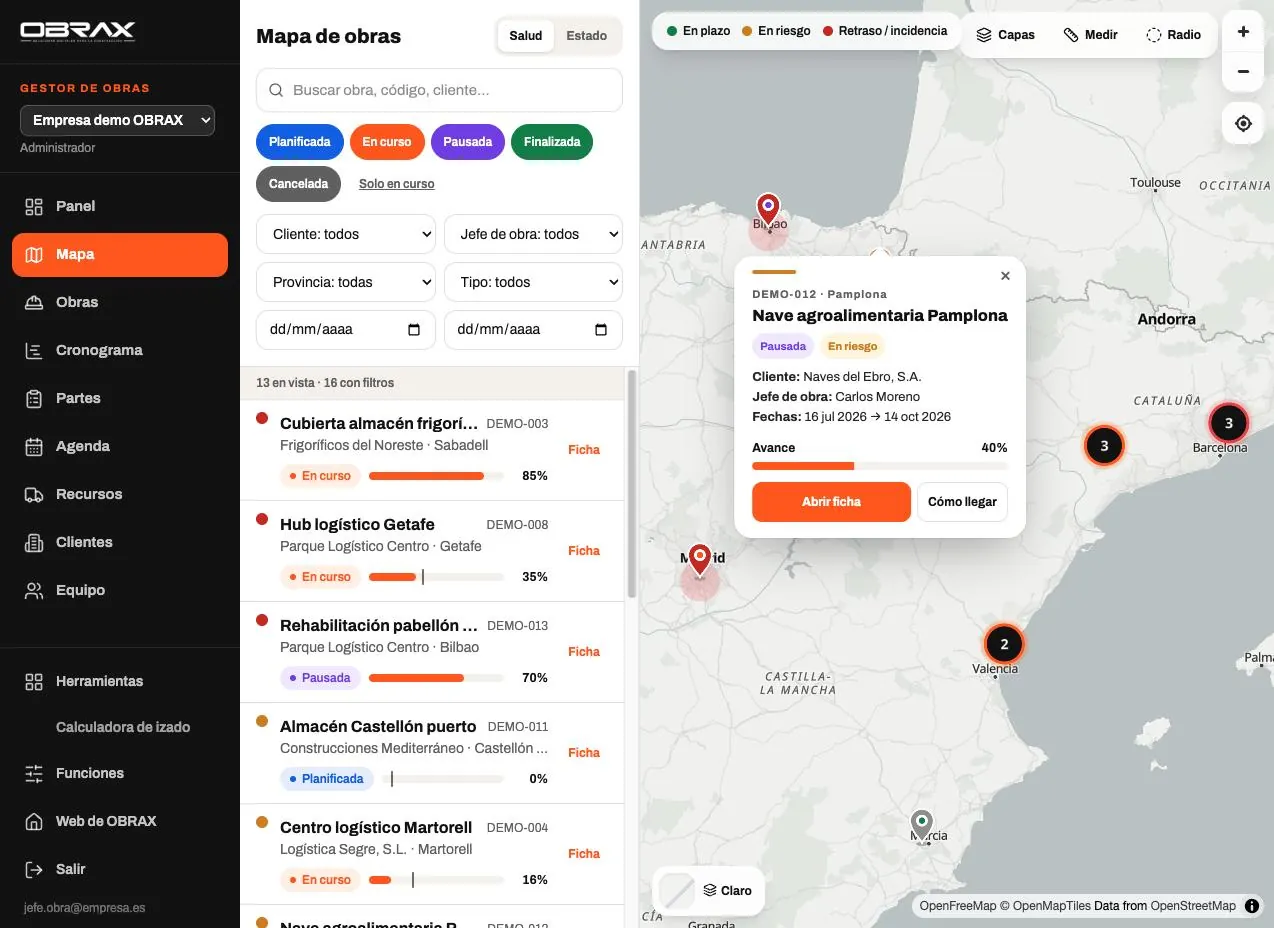Toggle the Finalizada status filter

(x=552, y=142)
